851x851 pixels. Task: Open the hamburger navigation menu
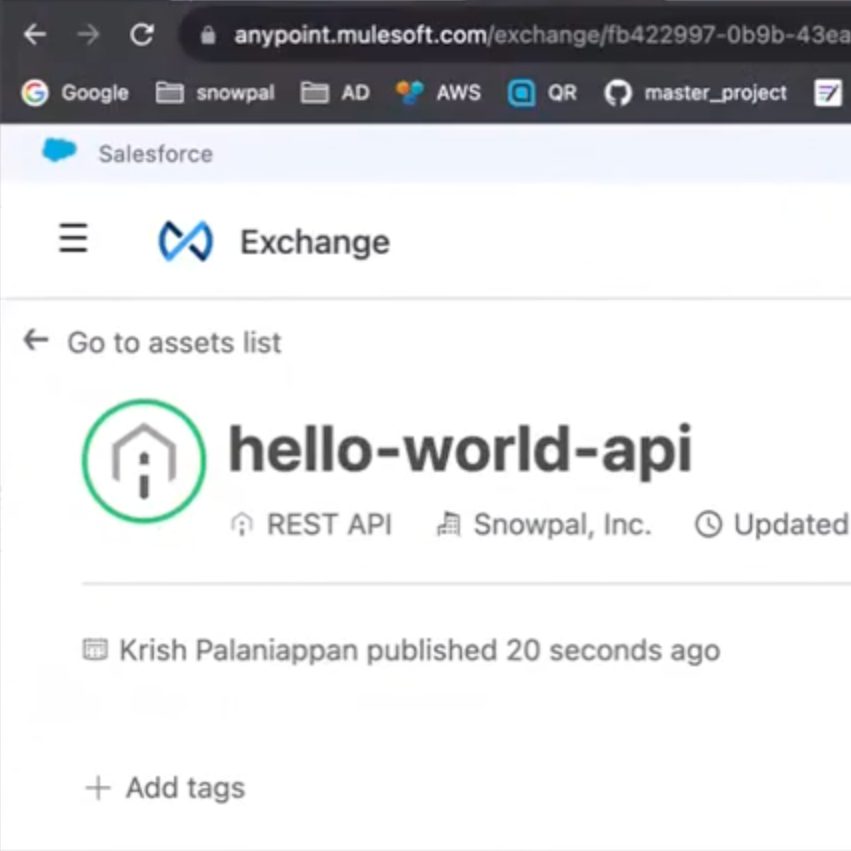coord(73,238)
